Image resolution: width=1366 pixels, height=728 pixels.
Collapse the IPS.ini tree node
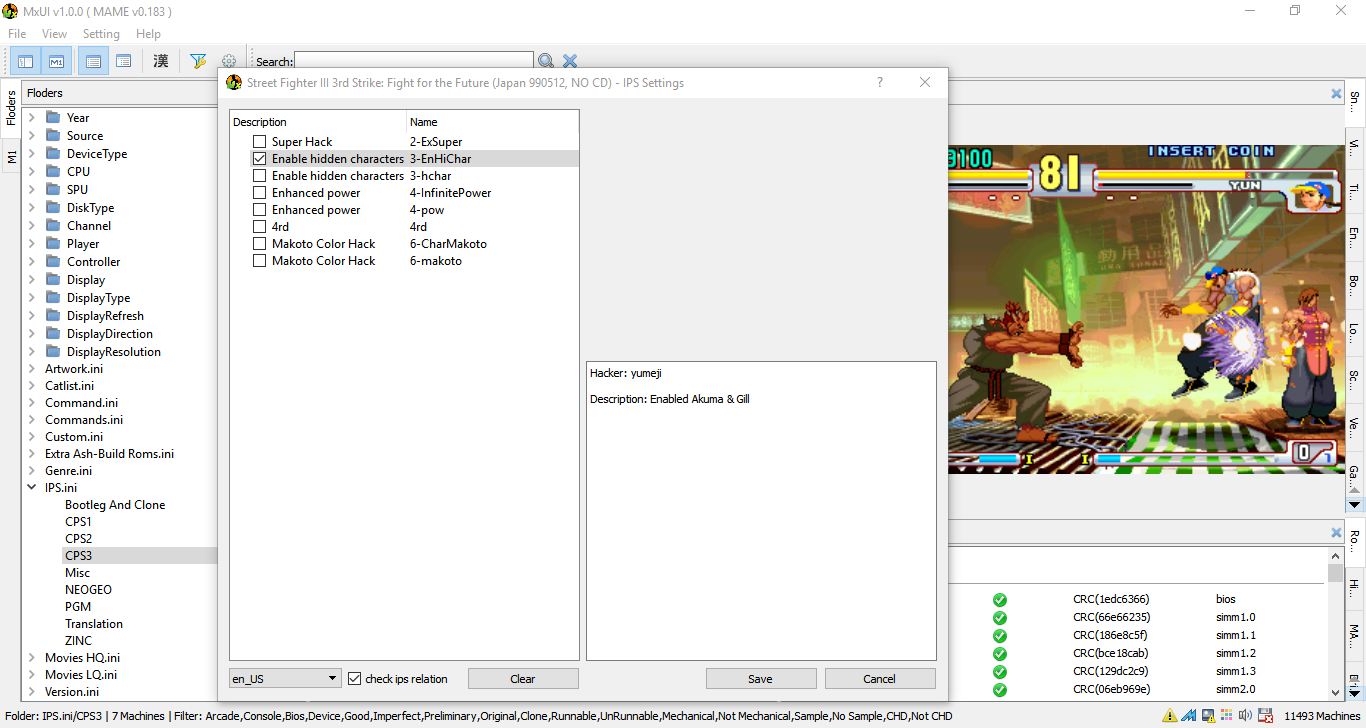pyautogui.click(x=32, y=488)
